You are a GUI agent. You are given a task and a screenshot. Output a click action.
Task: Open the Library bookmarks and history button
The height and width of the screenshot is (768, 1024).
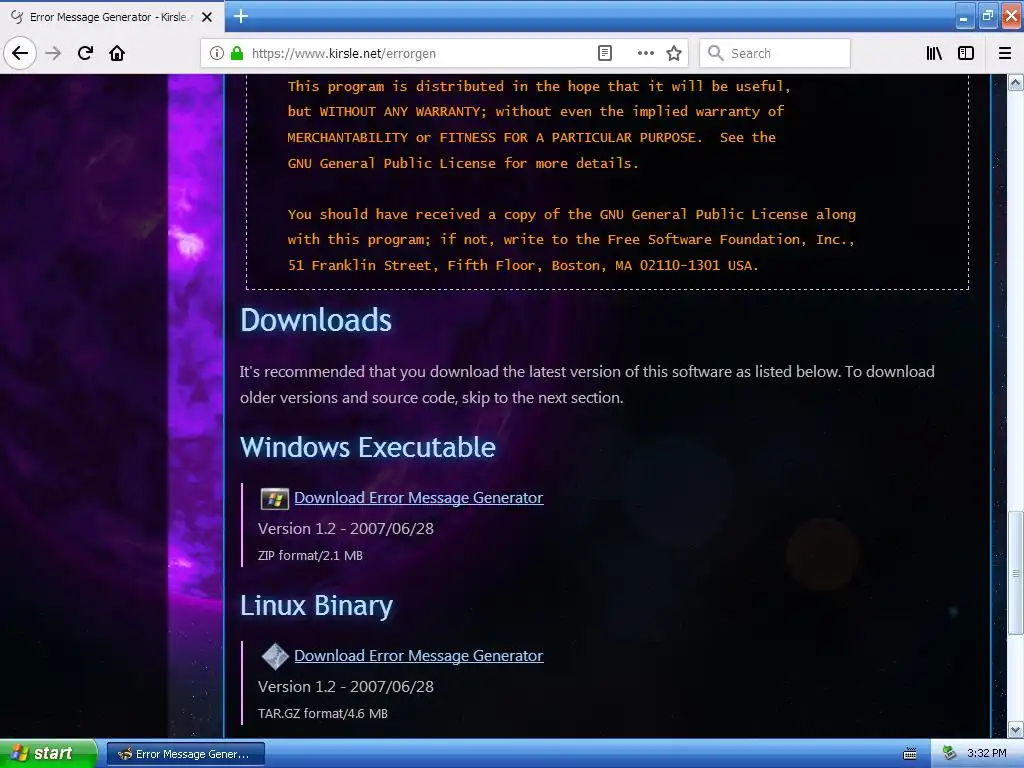coord(934,53)
